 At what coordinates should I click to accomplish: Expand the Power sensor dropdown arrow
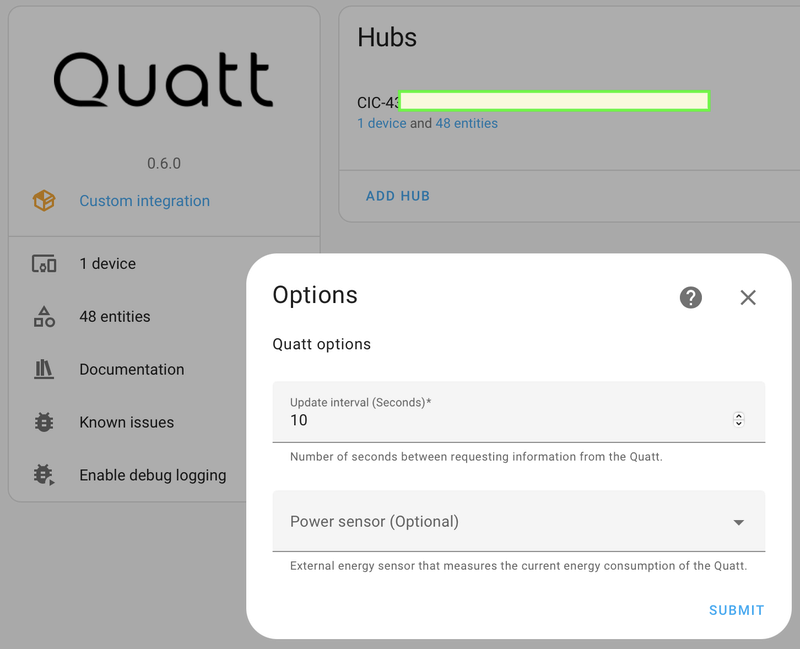point(739,522)
